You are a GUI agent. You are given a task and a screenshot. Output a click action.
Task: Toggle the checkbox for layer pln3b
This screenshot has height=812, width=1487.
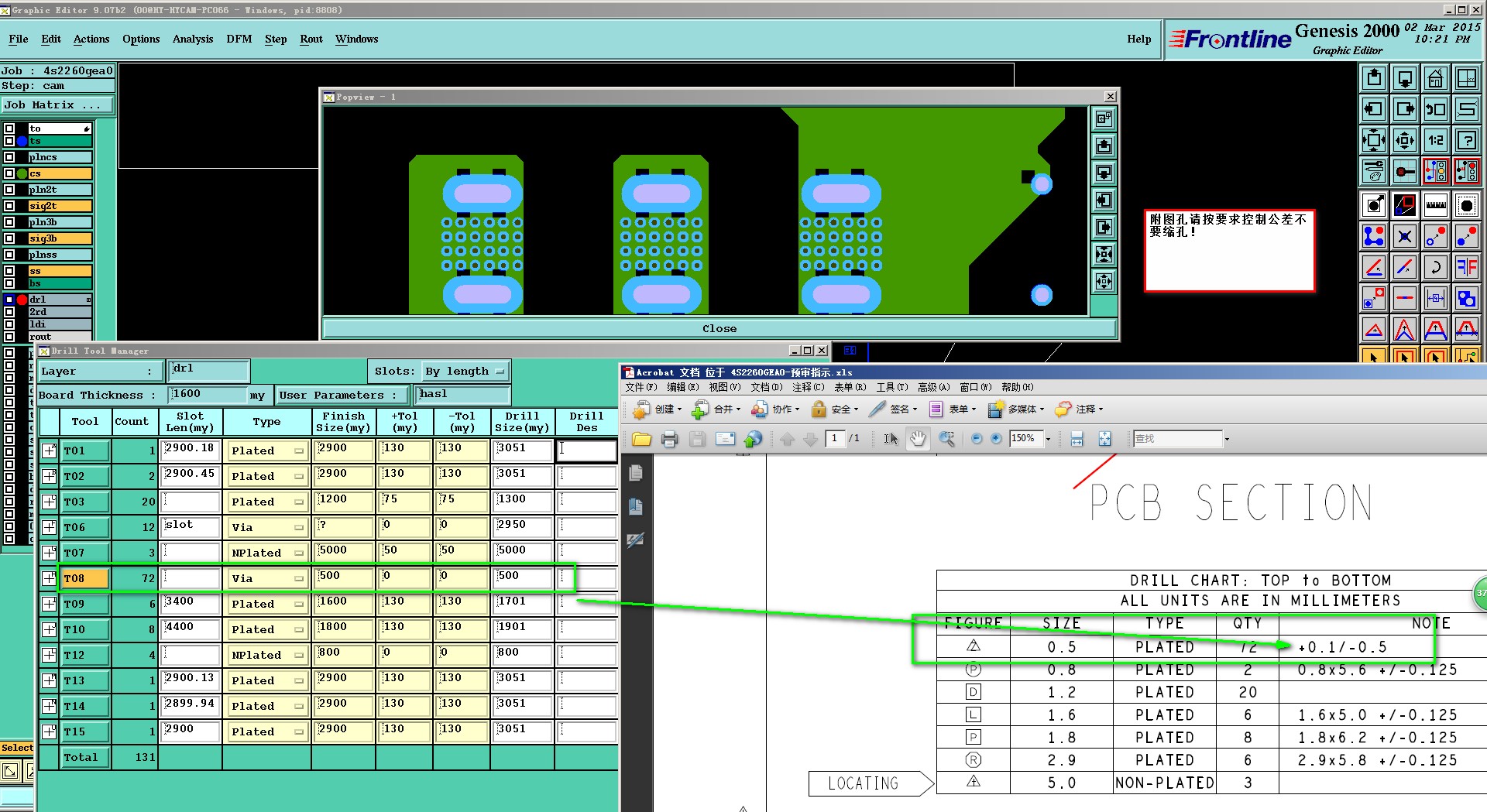[x=9, y=222]
